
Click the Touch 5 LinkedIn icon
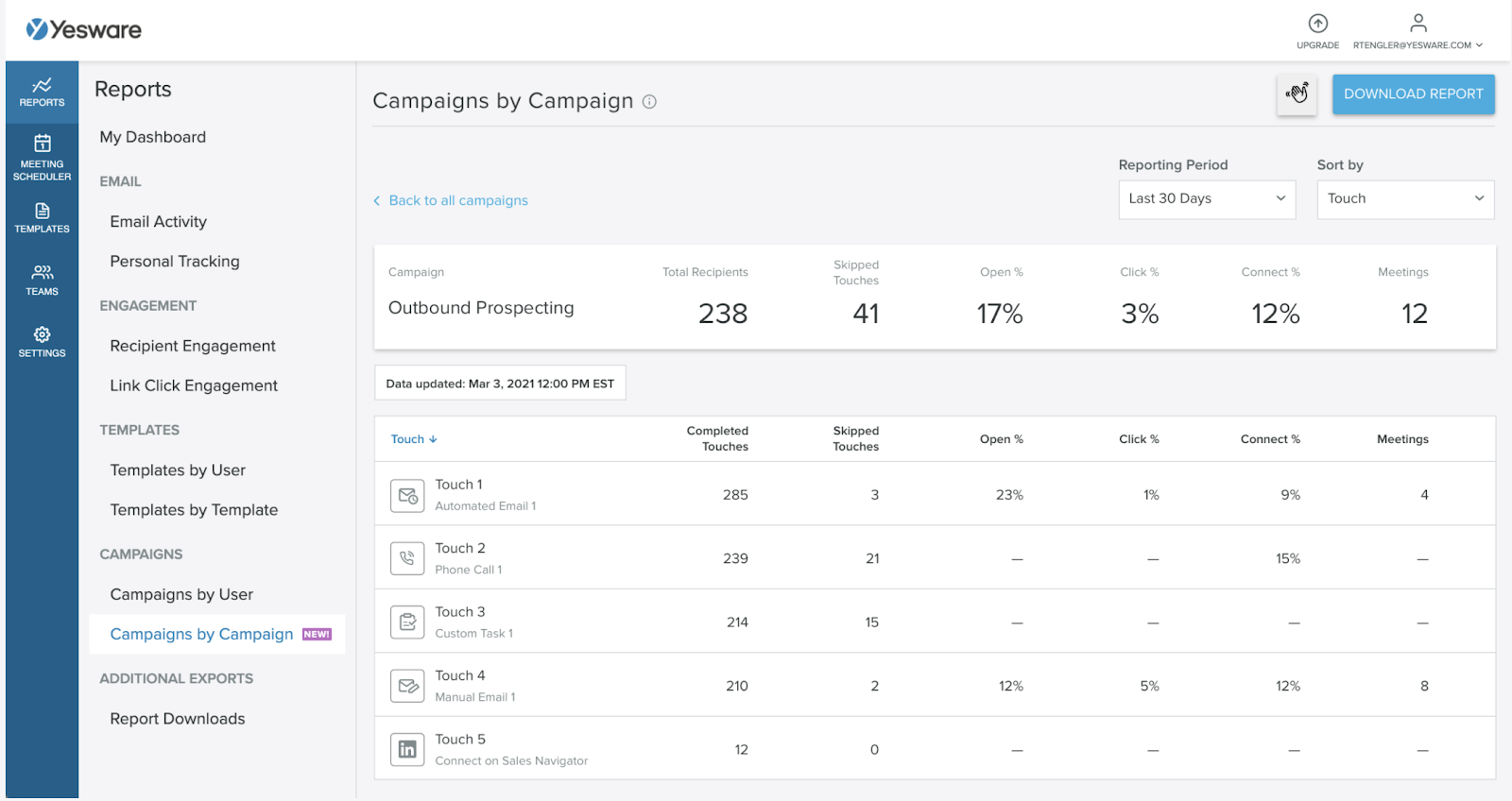407,750
